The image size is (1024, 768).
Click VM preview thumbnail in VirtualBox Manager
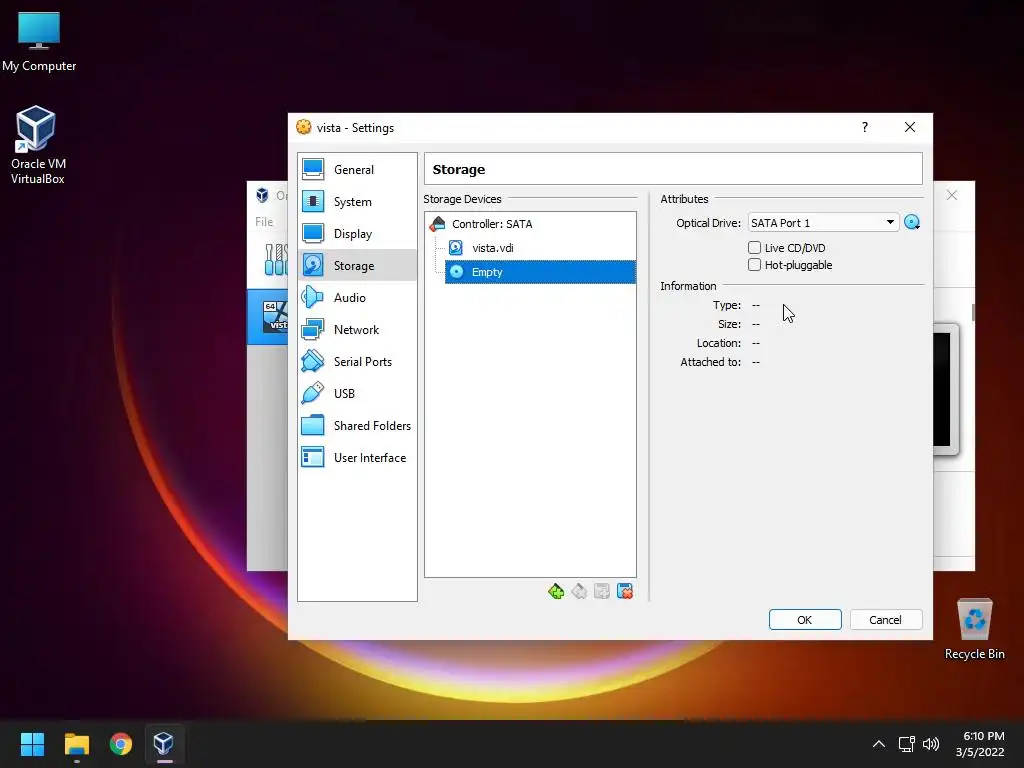945,389
